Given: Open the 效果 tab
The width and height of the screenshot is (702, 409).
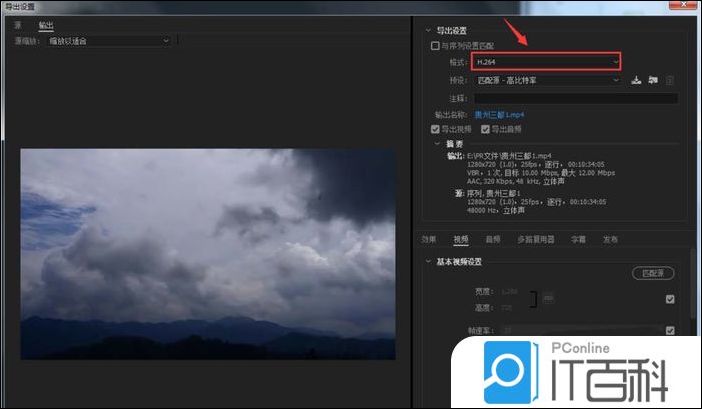Looking at the screenshot, I should [x=428, y=239].
